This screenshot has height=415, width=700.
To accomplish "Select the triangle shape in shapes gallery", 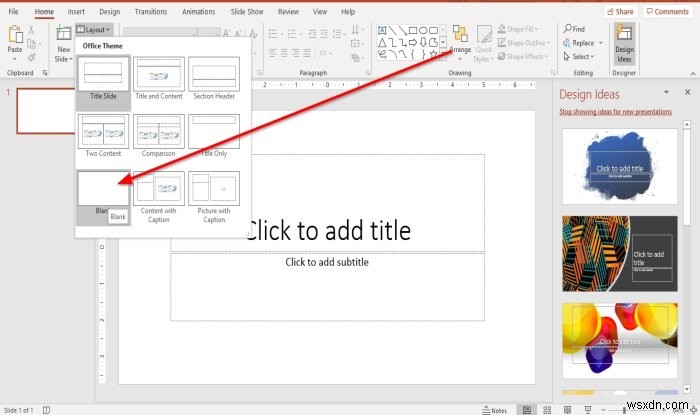I will [x=382, y=43].
